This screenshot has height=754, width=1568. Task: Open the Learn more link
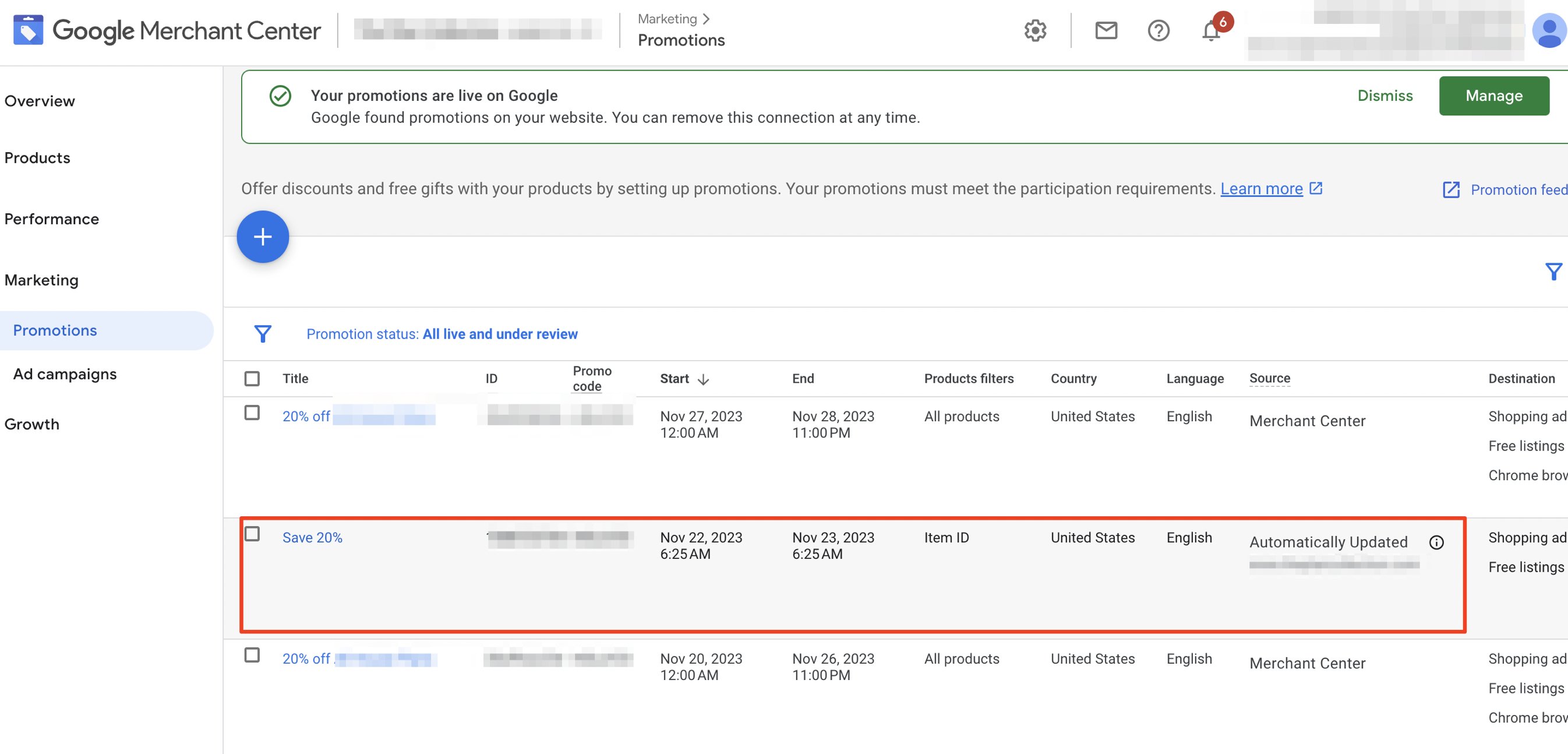(x=1262, y=189)
